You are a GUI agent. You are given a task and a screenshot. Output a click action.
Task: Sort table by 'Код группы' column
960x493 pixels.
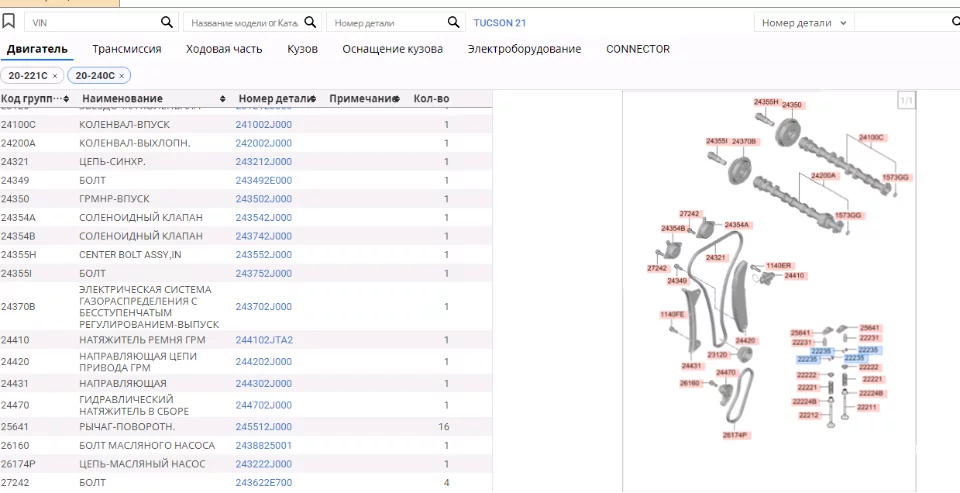point(35,99)
